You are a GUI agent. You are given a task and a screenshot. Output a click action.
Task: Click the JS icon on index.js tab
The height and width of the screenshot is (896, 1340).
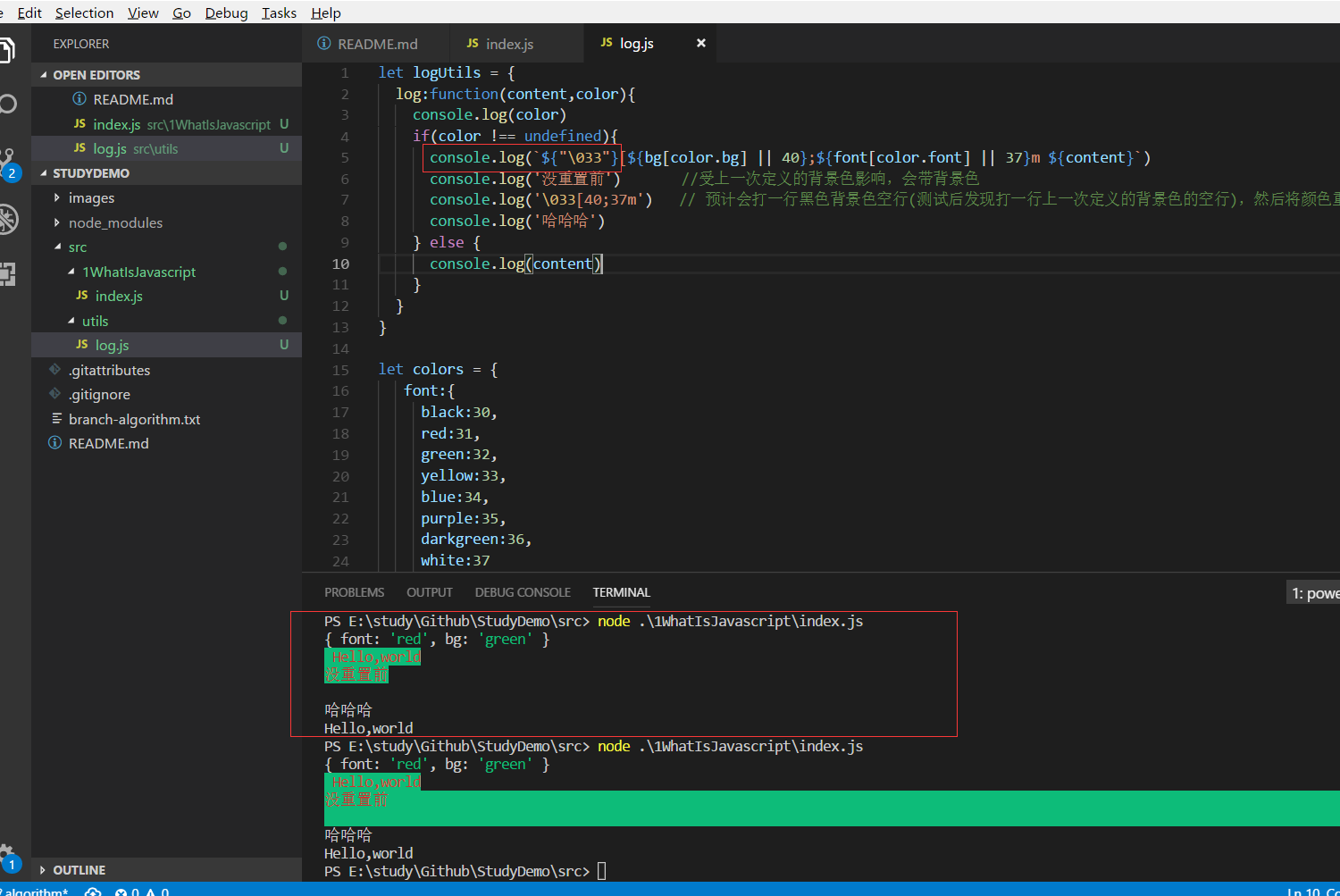[x=473, y=43]
